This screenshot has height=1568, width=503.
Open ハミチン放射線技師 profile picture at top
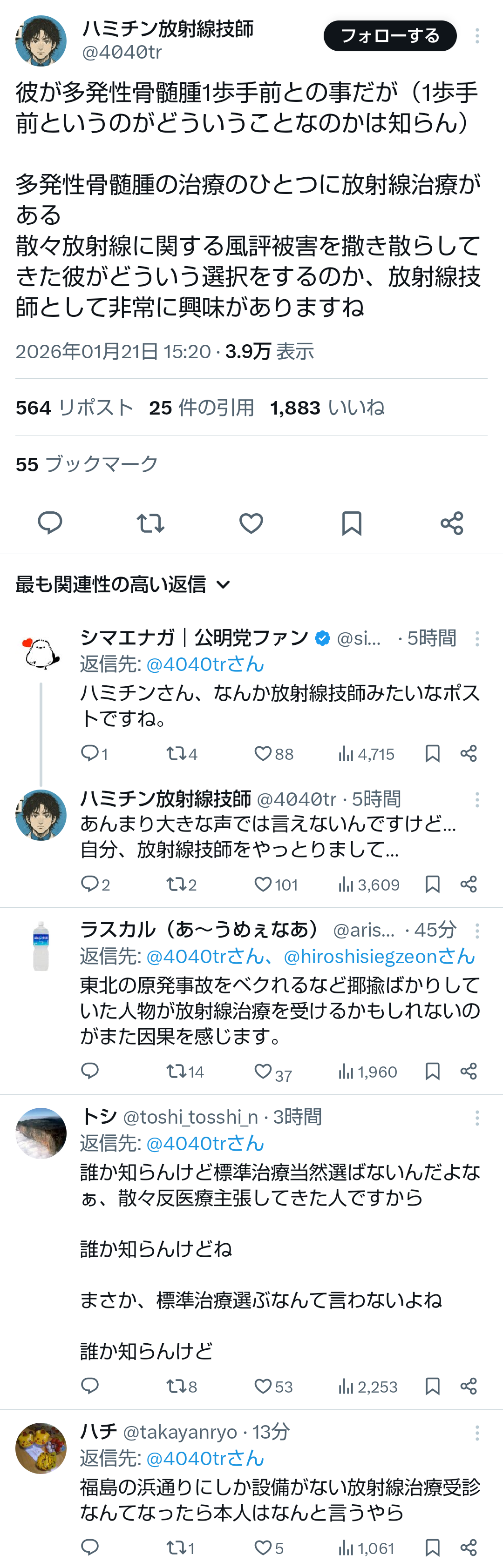(x=41, y=41)
